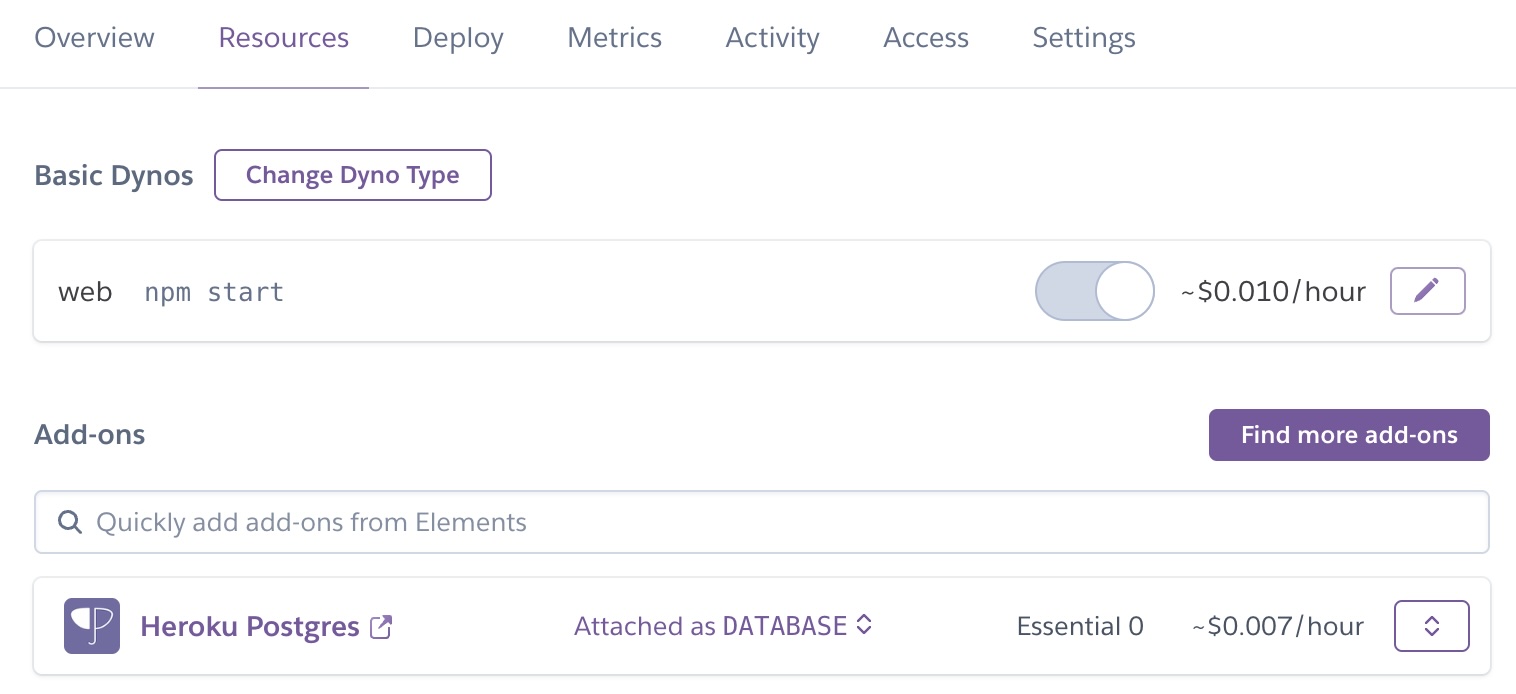The width and height of the screenshot is (1516, 694).
Task: View the Access tab
Action: click(x=926, y=38)
